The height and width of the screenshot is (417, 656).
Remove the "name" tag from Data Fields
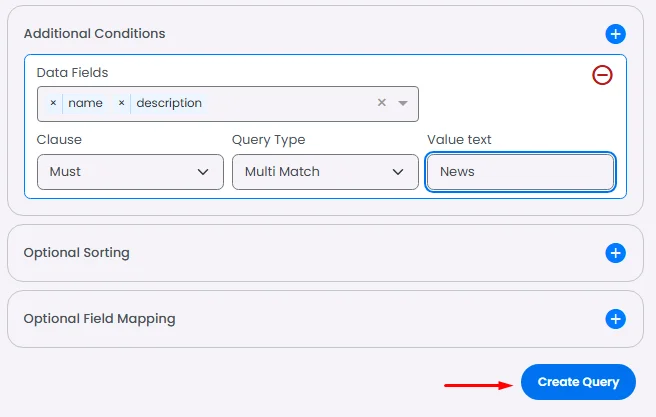tap(53, 103)
